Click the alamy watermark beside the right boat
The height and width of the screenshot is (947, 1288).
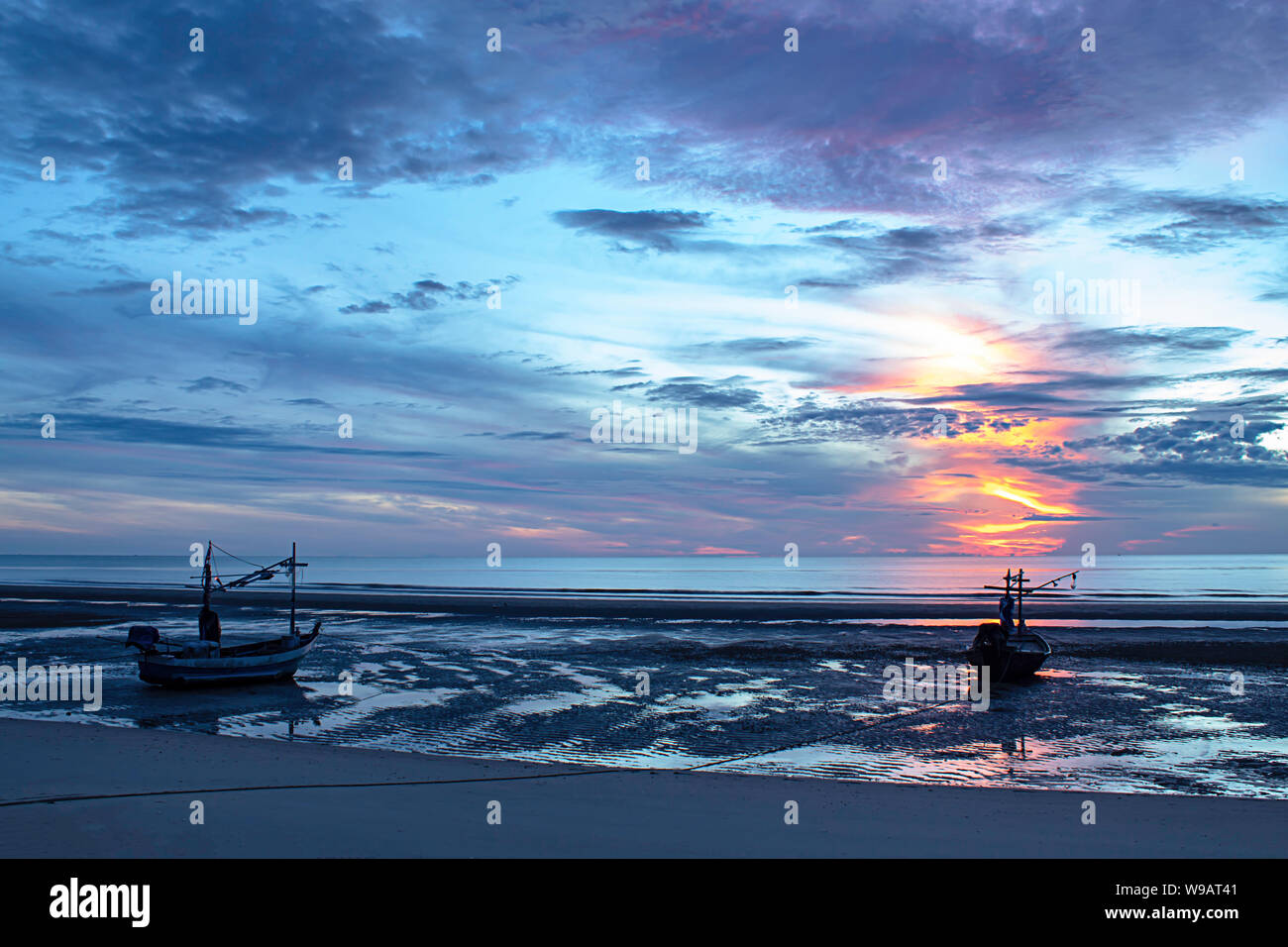[x=935, y=685]
